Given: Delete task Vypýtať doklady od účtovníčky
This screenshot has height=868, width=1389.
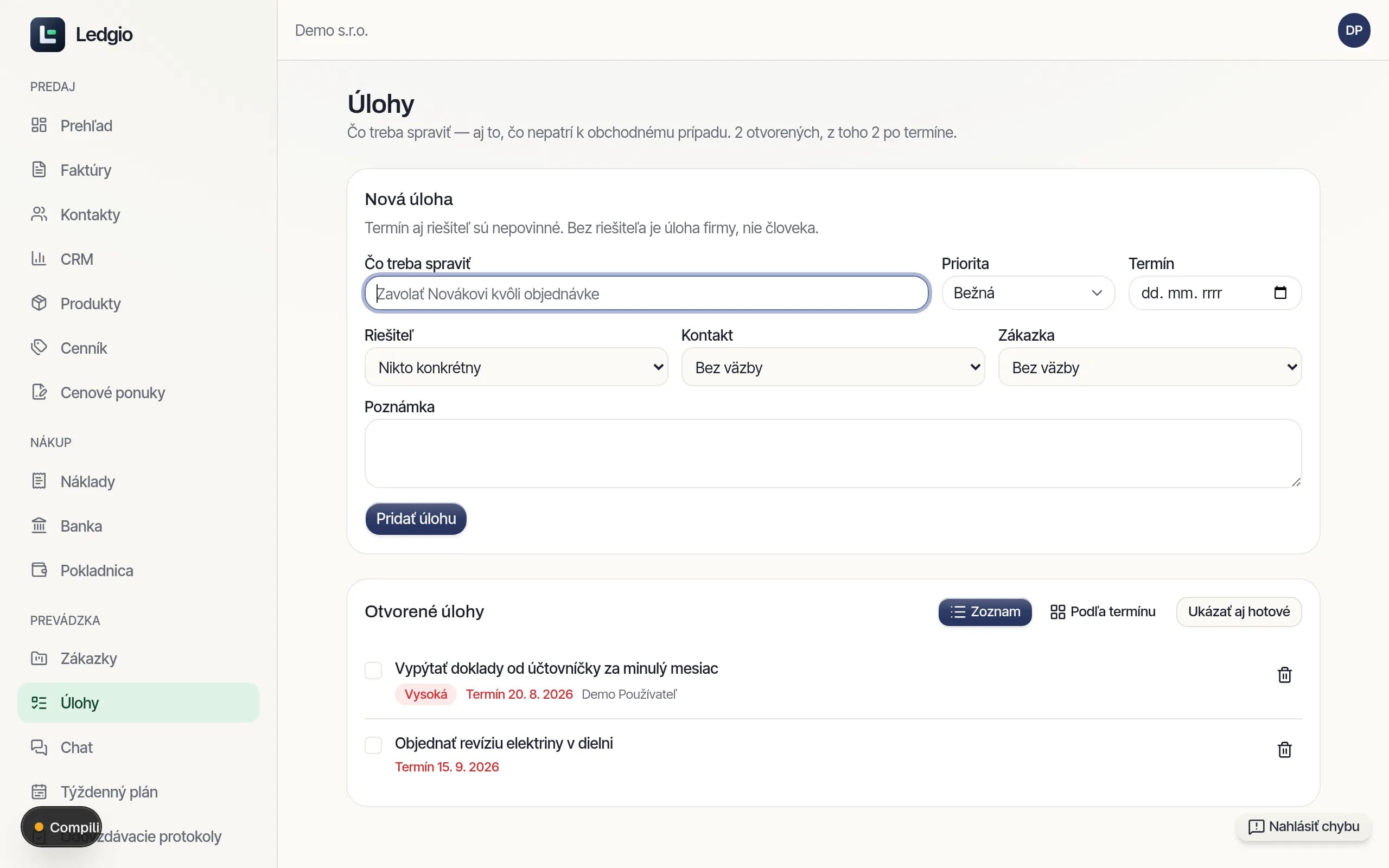Looking at the screenshot, I should click(1284, 675).
